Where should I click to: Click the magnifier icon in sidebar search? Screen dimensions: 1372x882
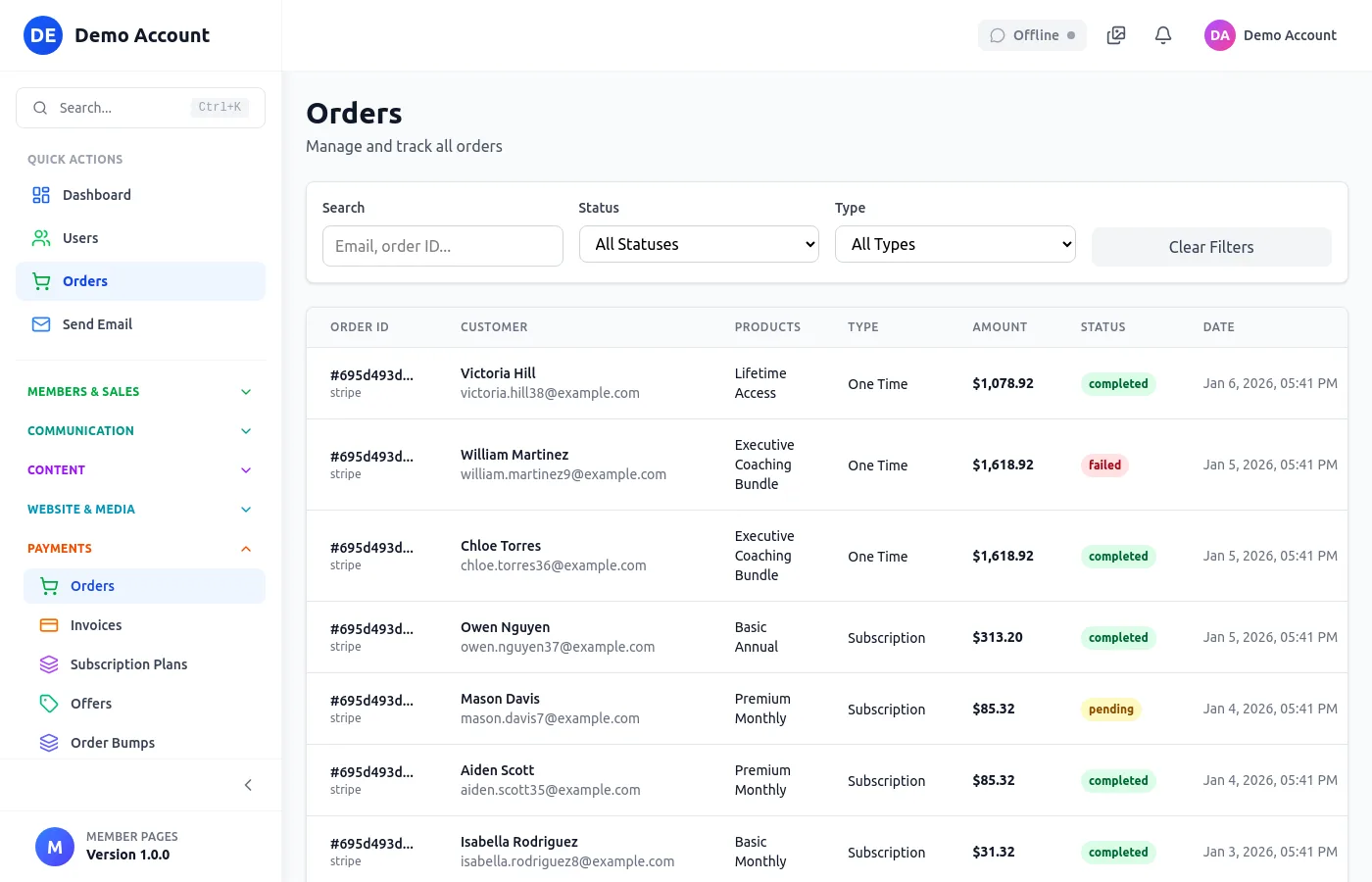click(40, 108)
